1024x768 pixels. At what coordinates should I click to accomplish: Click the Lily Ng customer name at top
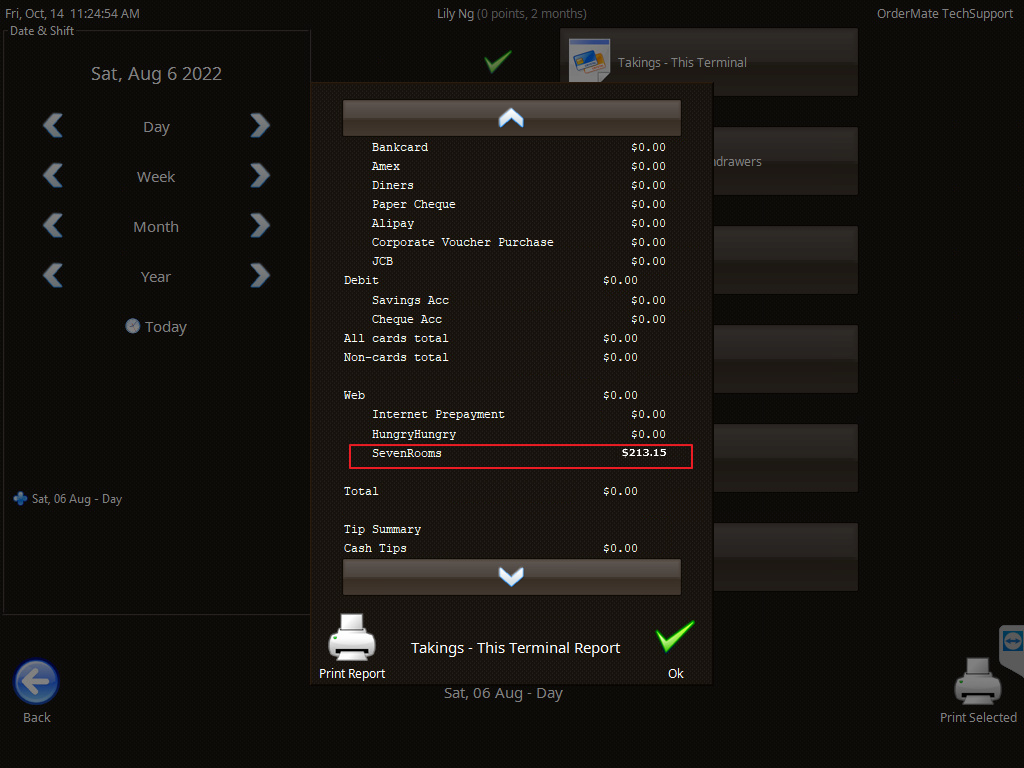(455, 14)
